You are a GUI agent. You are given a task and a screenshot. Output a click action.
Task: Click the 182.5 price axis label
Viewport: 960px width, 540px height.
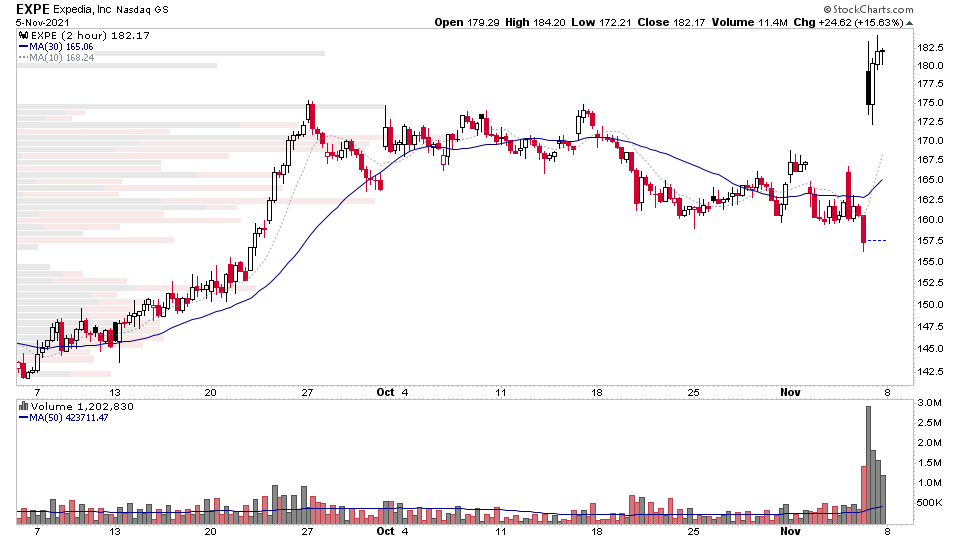click(931, 47)
